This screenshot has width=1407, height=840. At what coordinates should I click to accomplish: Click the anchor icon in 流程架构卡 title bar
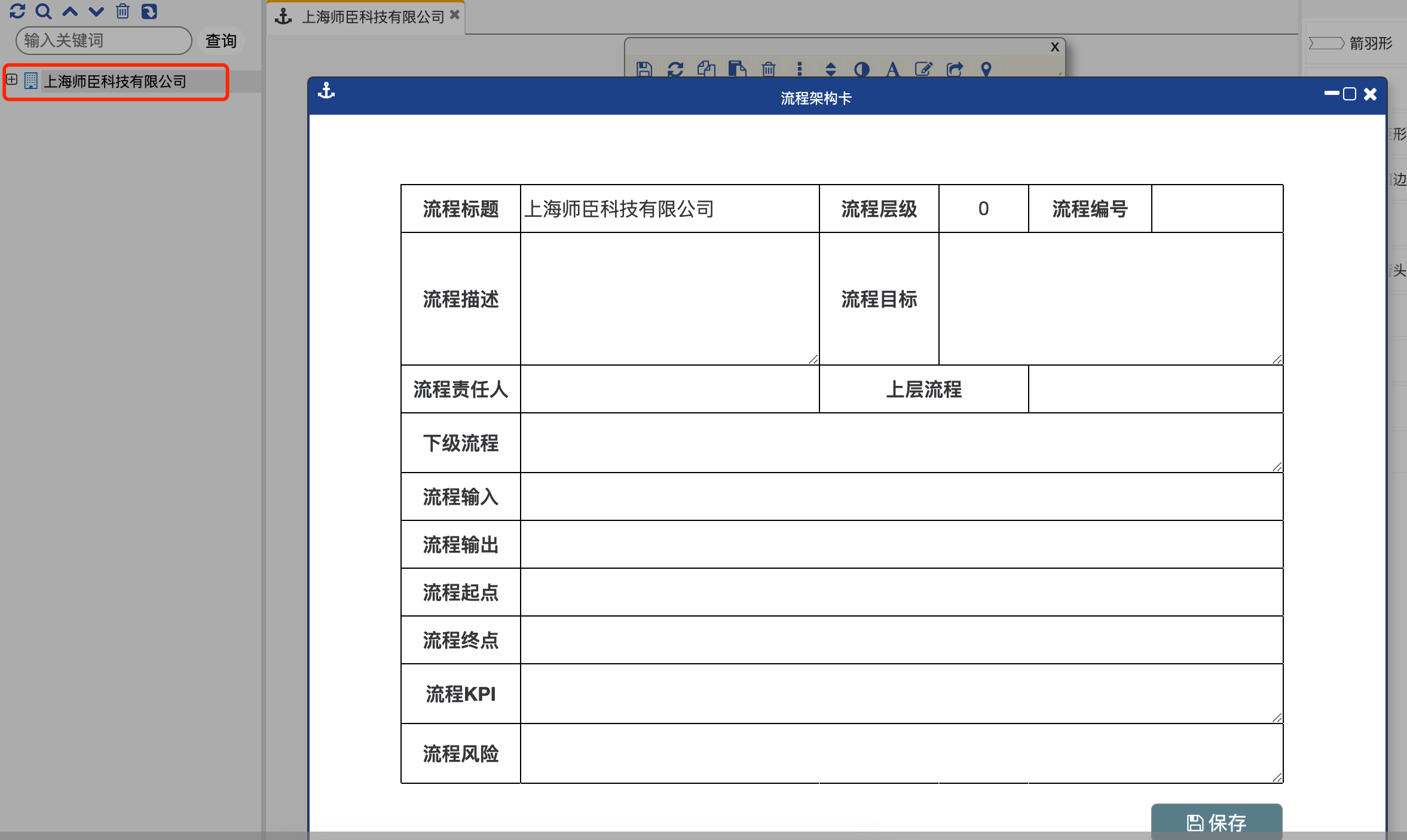[326, 91]
